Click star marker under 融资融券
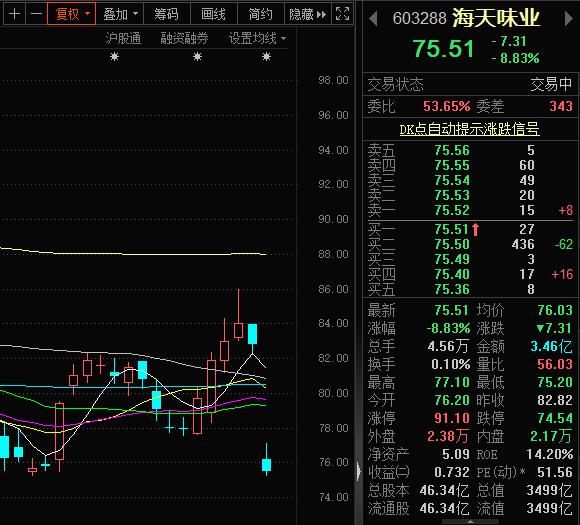The height and width of the screenshot is (525, 580). tap(198, 57)
